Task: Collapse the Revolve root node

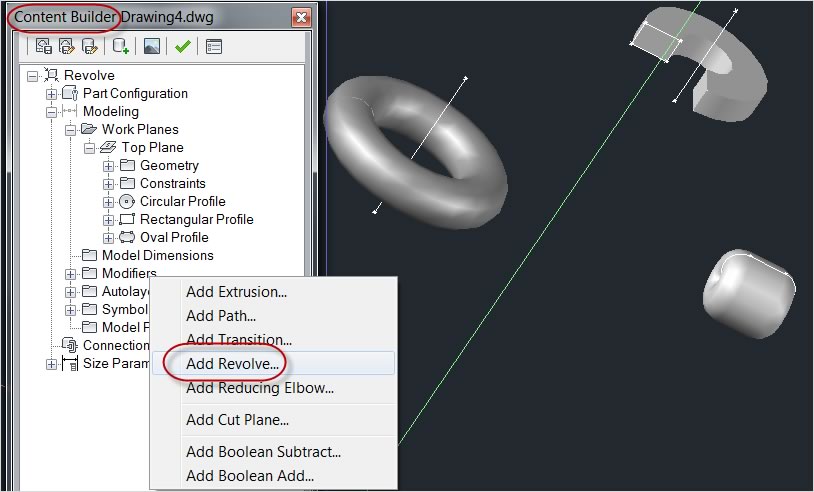Action: (33, 75)
